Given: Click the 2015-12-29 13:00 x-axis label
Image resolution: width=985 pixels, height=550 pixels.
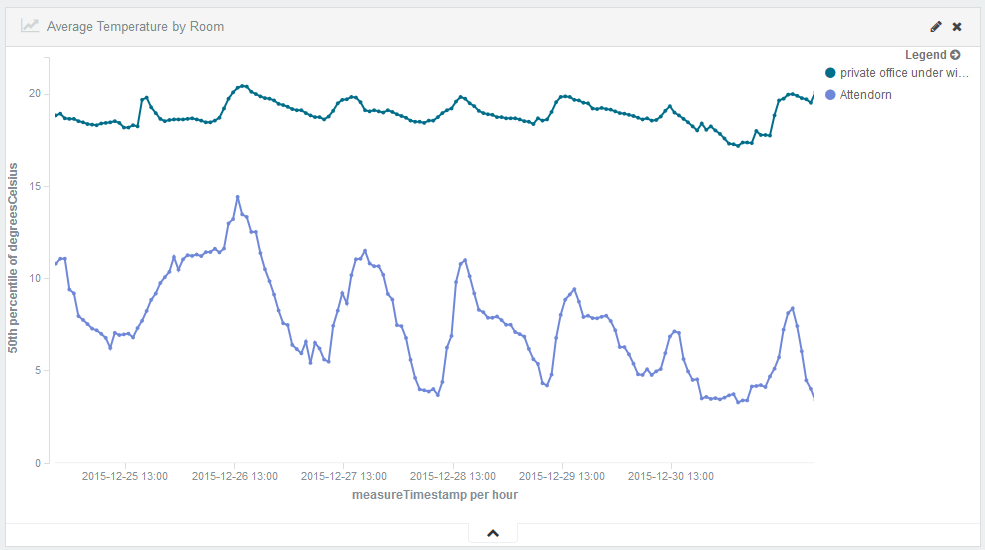Looking at the screenshot, I should click(562, 477).
